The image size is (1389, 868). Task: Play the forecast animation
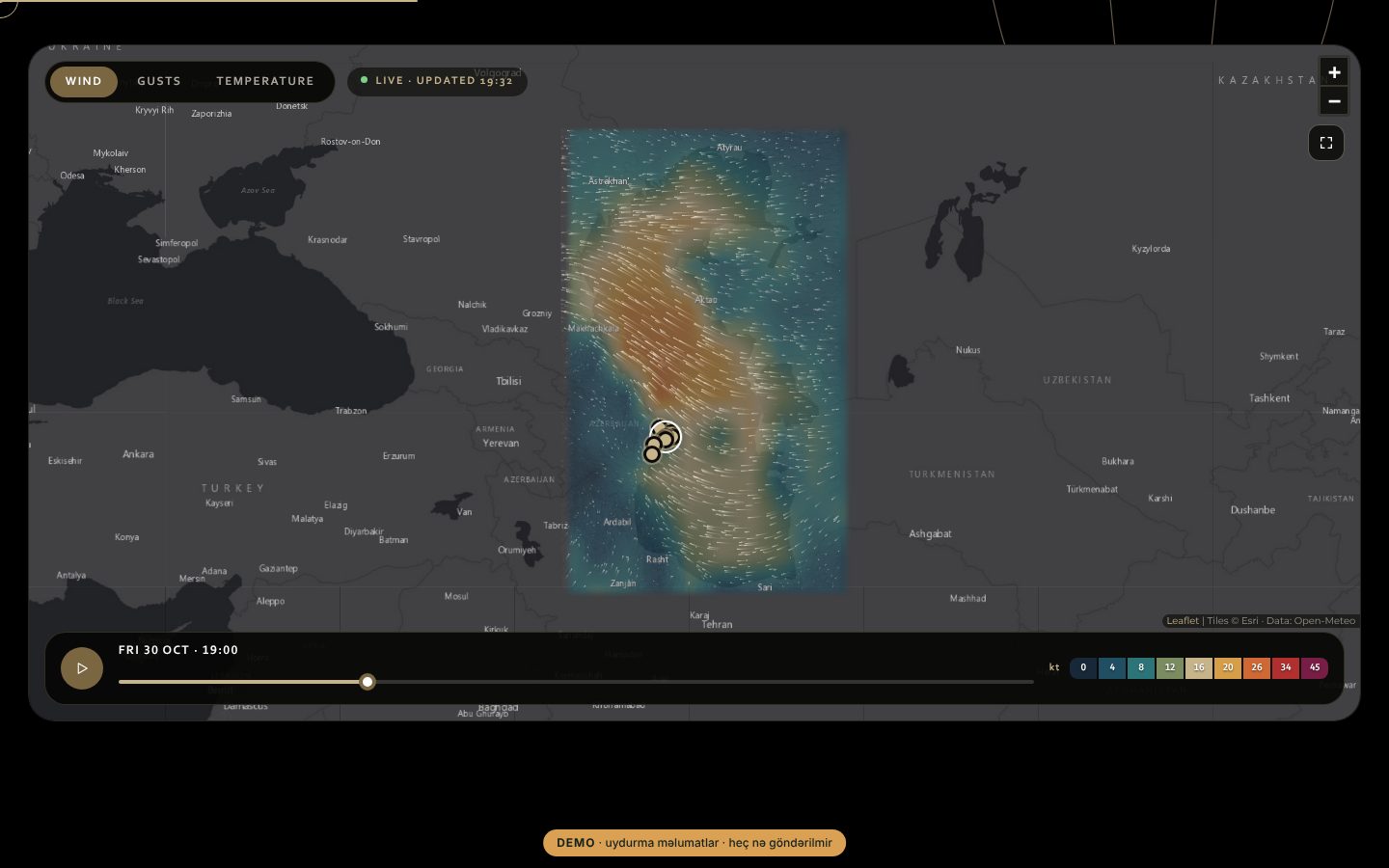coord(82,667)
